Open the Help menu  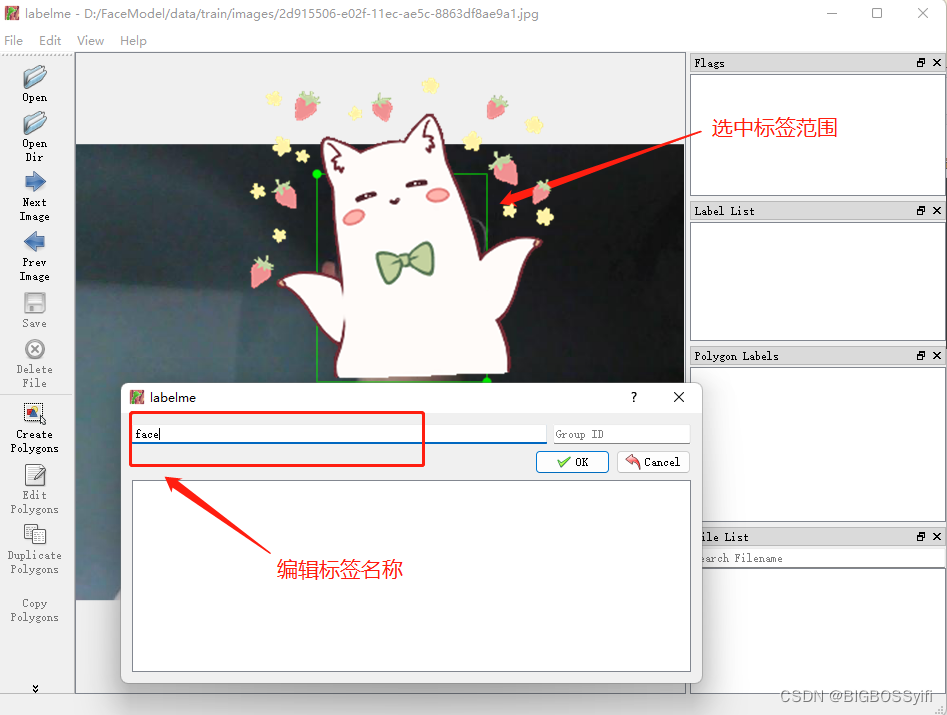tap(133, 40)
